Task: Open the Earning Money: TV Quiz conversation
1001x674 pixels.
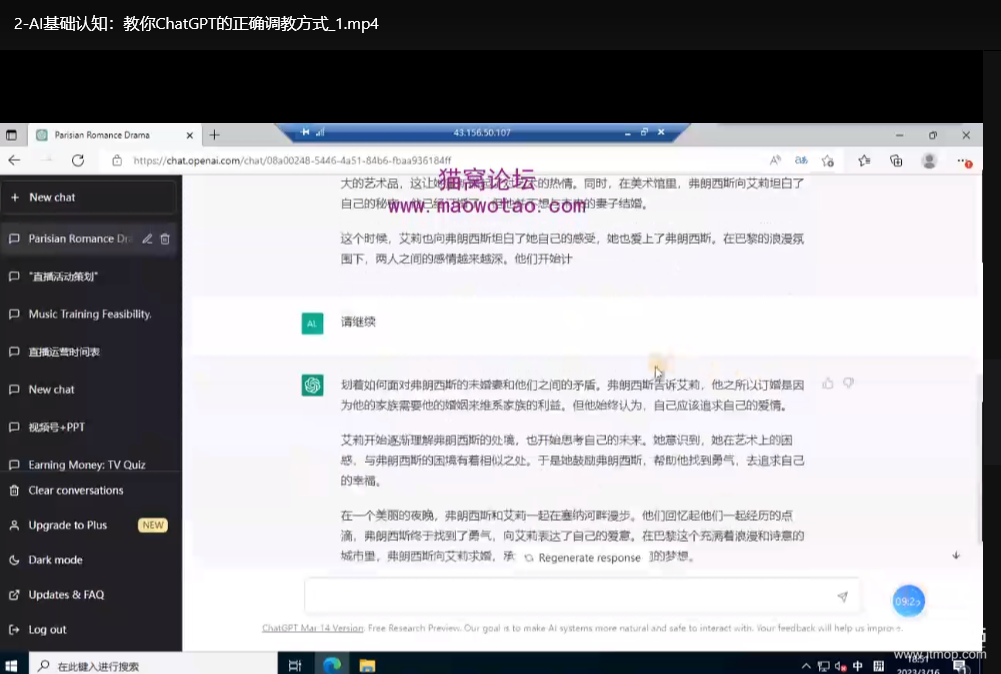Action: [87, 465]
